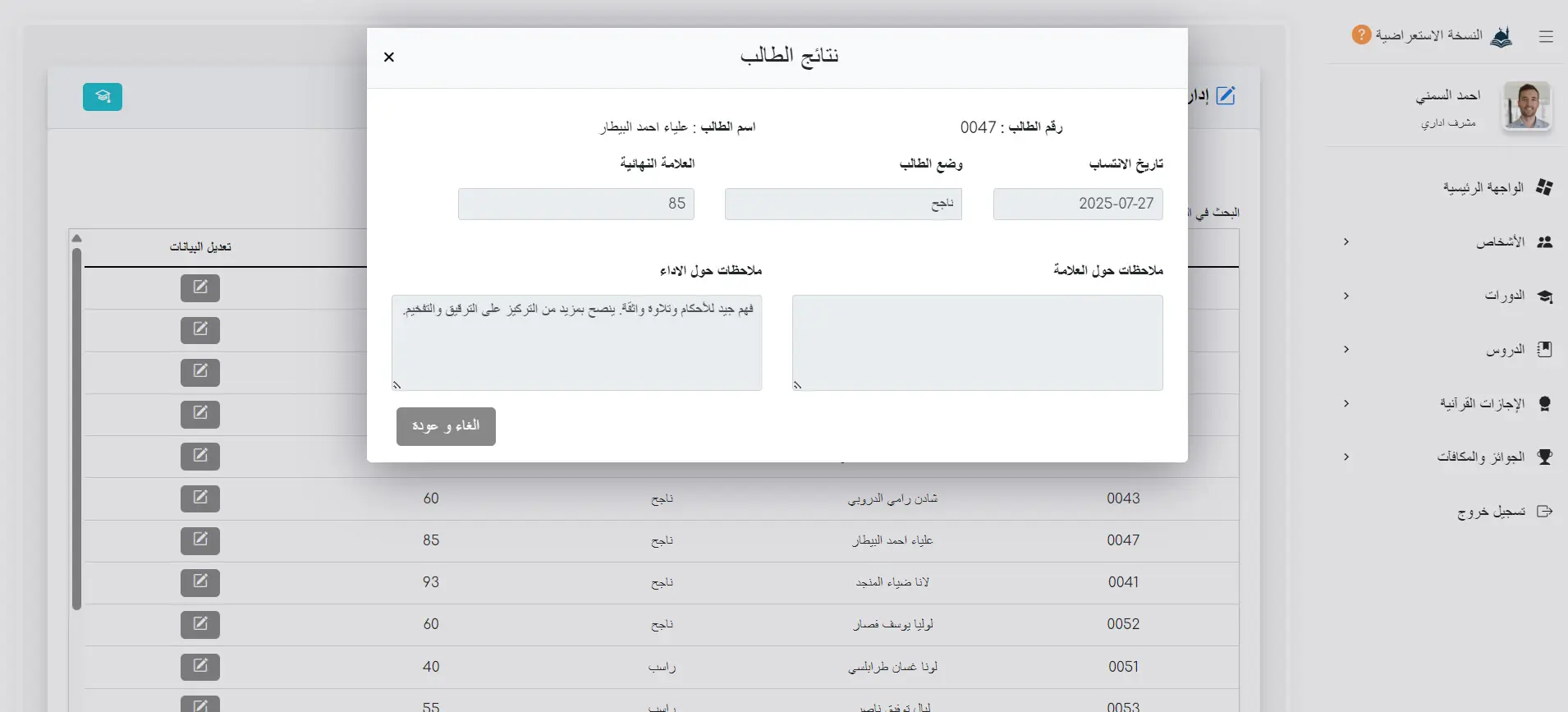Screen dimensions: 1568x712
Task: Go to الواجهة الرئيسية dashboard
Action: 1483,187
